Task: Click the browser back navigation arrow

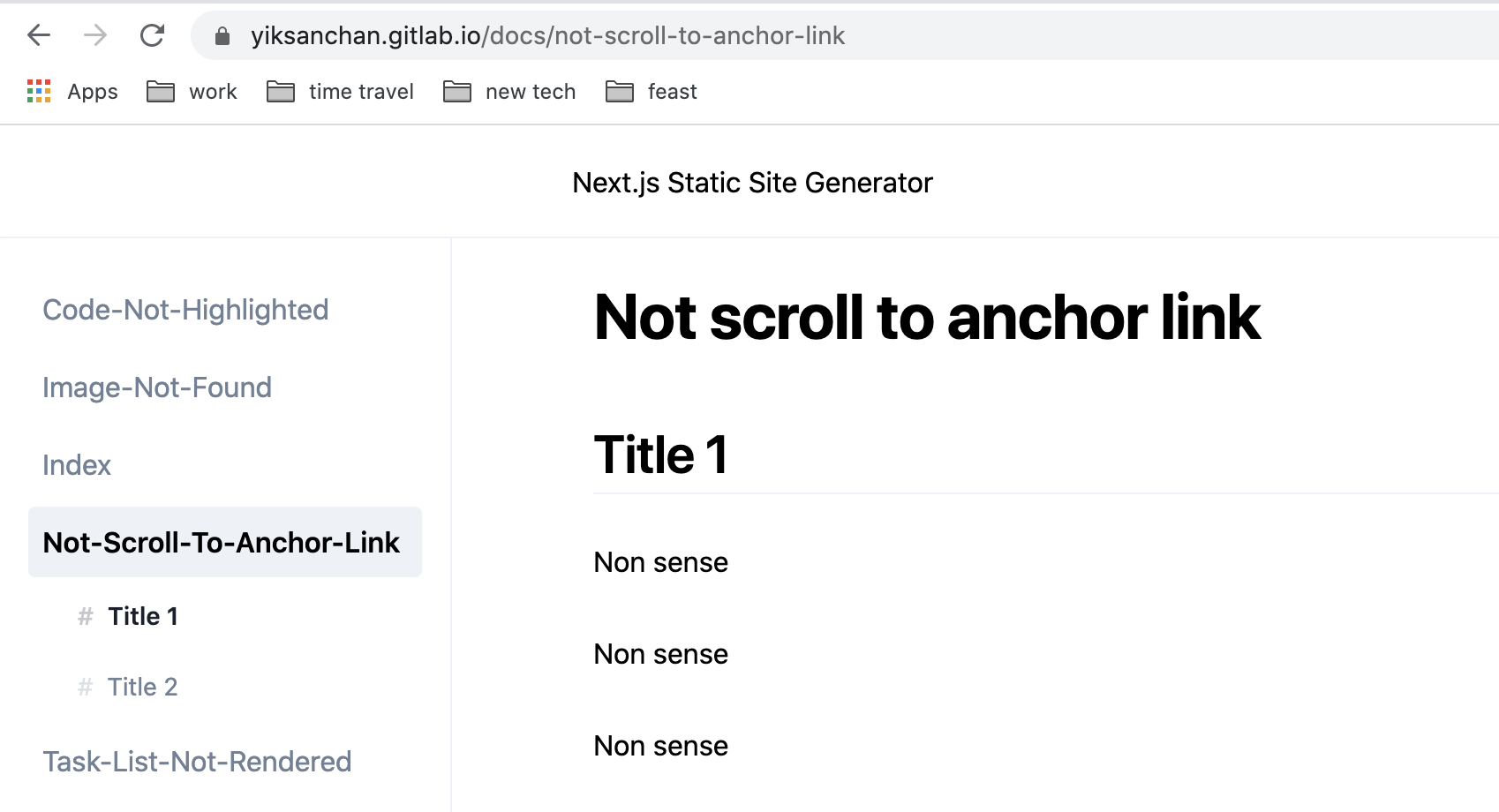Action: 37,34
